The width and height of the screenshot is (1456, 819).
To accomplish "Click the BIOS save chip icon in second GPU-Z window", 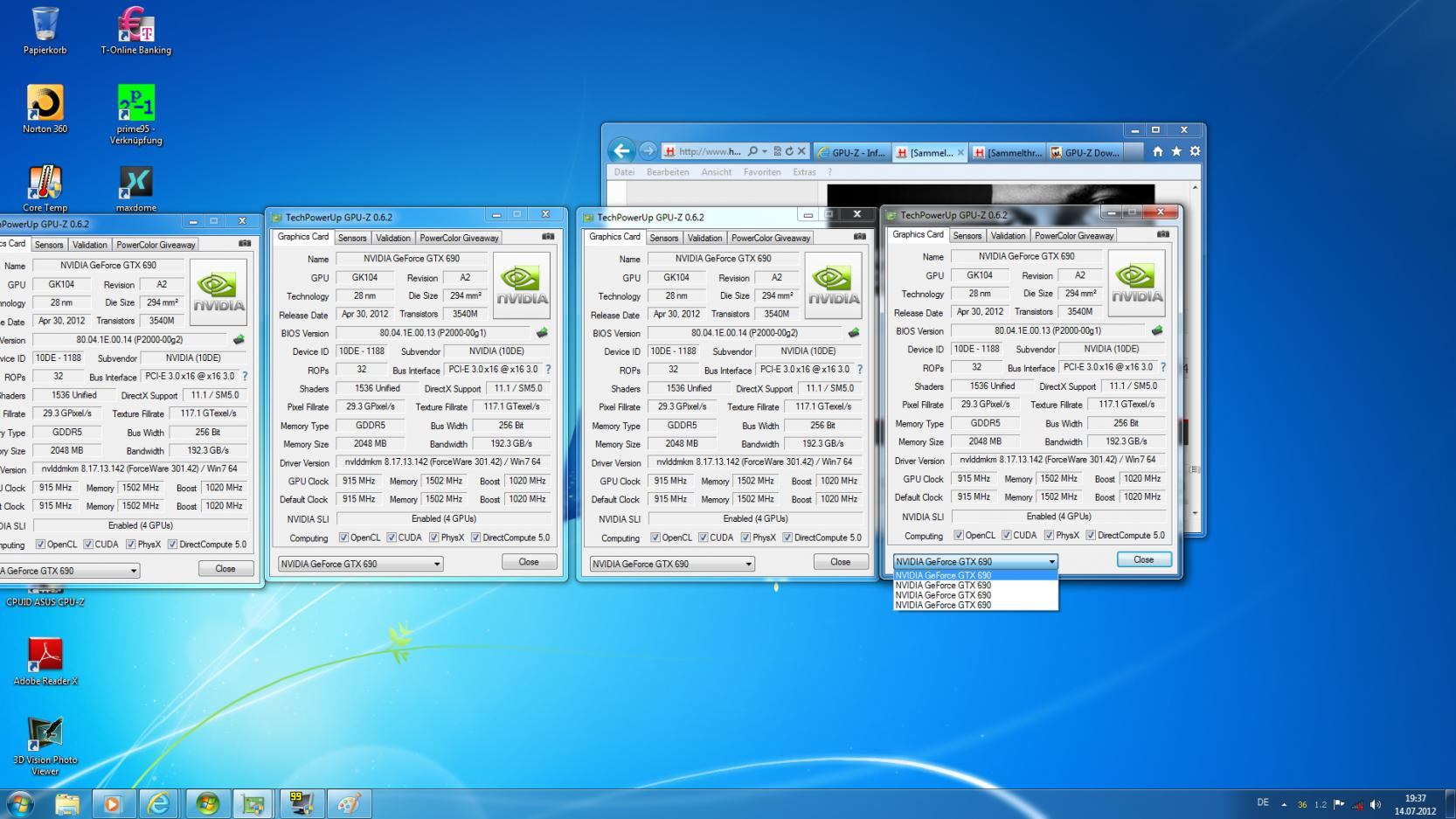I will [542, 333].
